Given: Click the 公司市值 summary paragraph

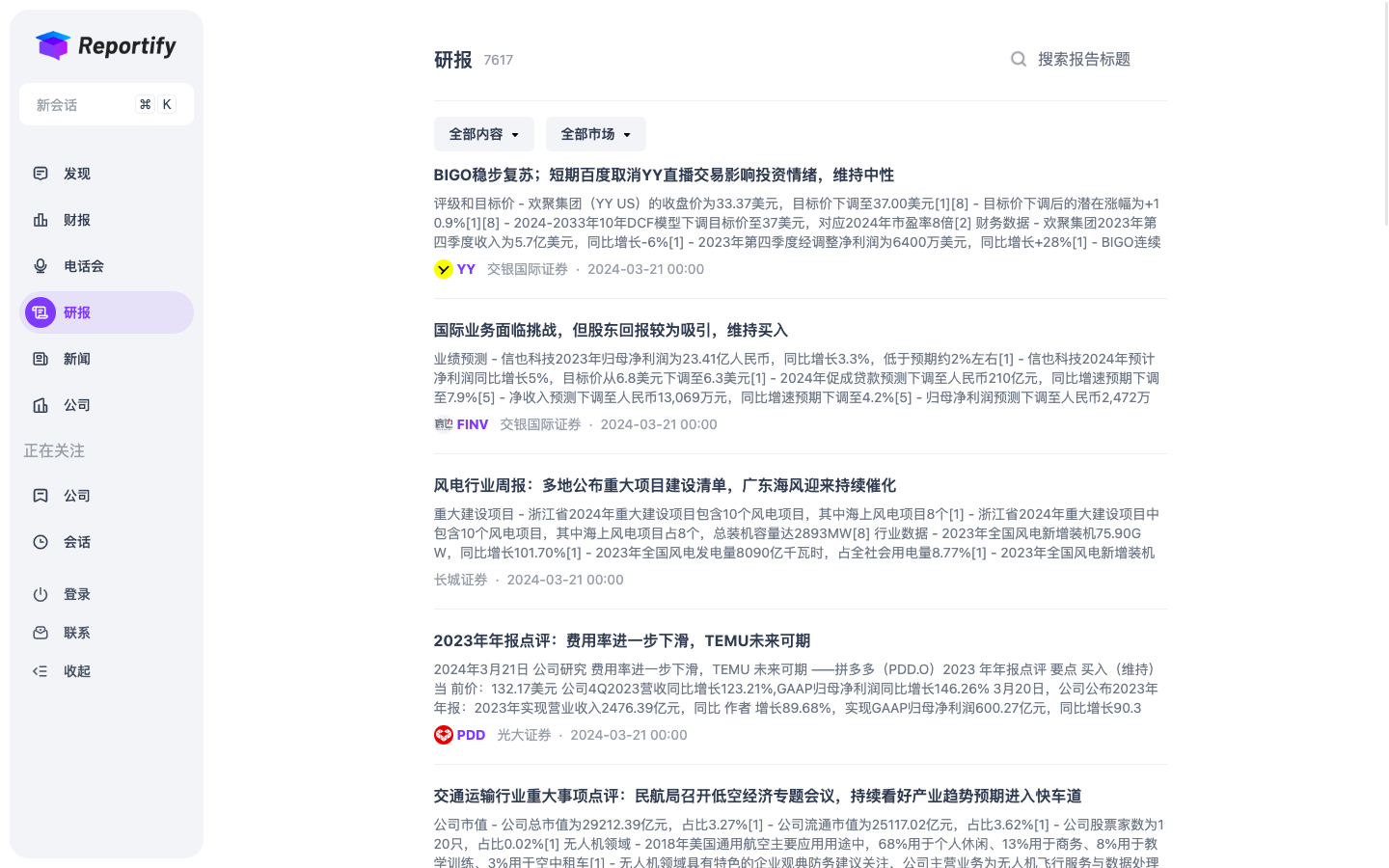Looking at the screenshot, I should [799, 842].
